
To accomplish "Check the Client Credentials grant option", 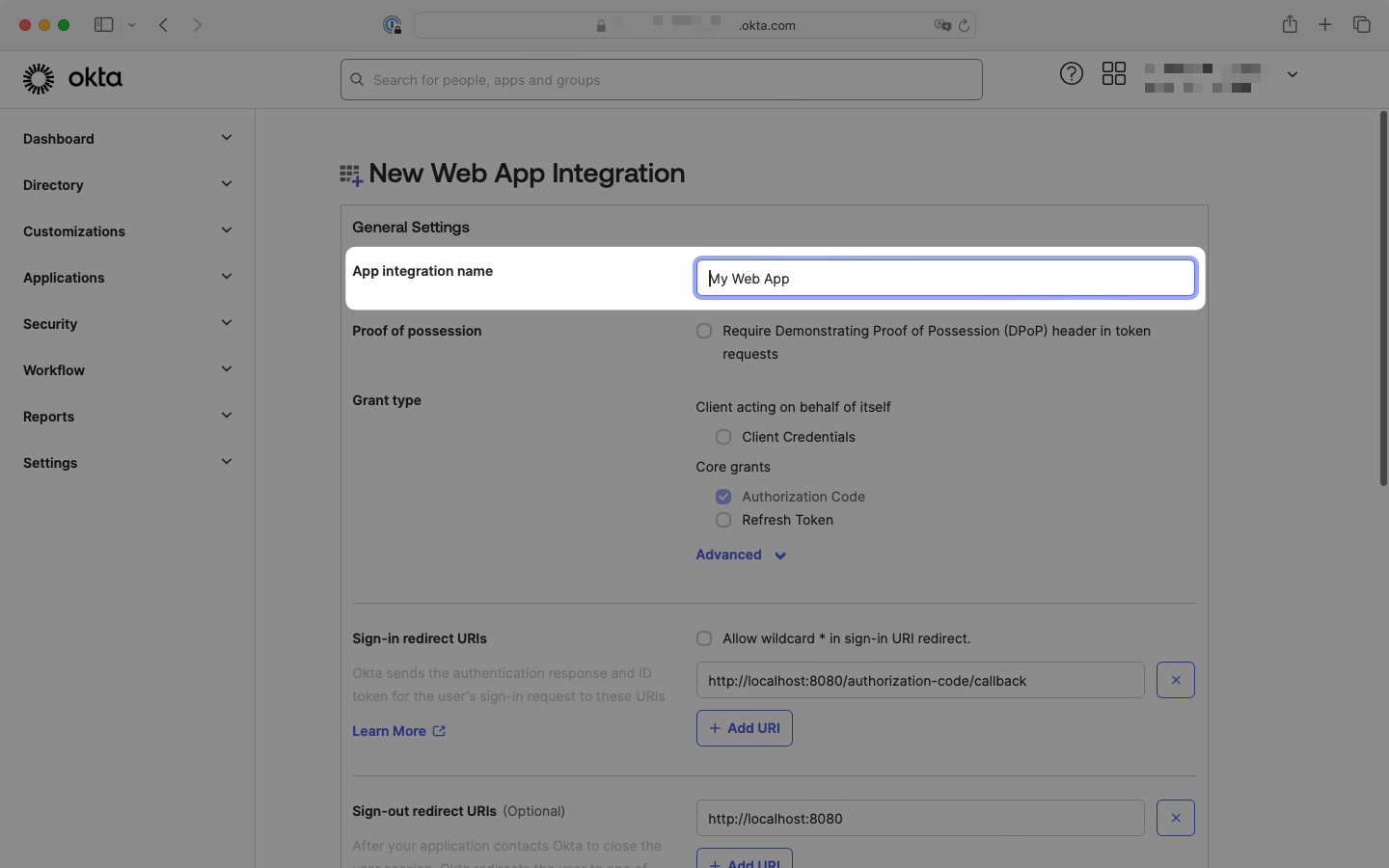I will click(x=722, y=437).
